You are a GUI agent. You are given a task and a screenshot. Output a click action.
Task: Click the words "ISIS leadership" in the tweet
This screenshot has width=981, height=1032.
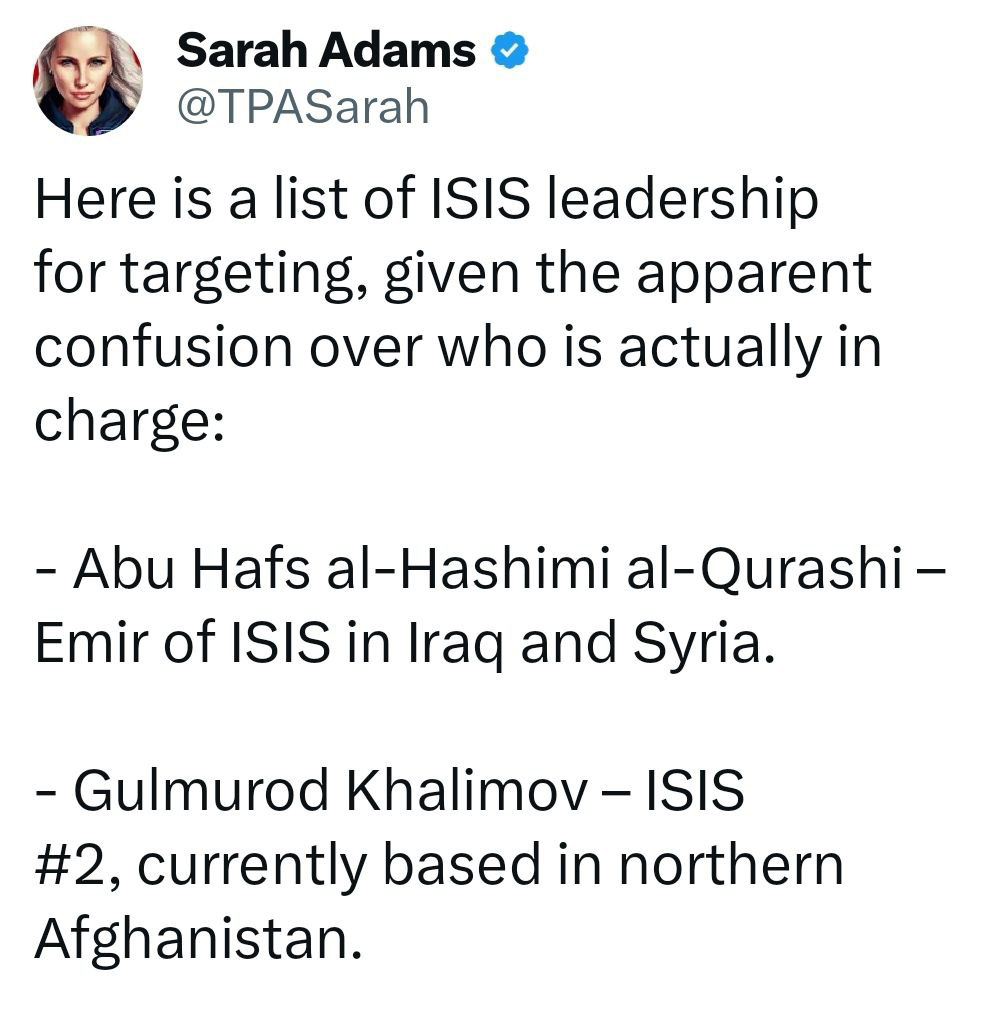point(624,200)
